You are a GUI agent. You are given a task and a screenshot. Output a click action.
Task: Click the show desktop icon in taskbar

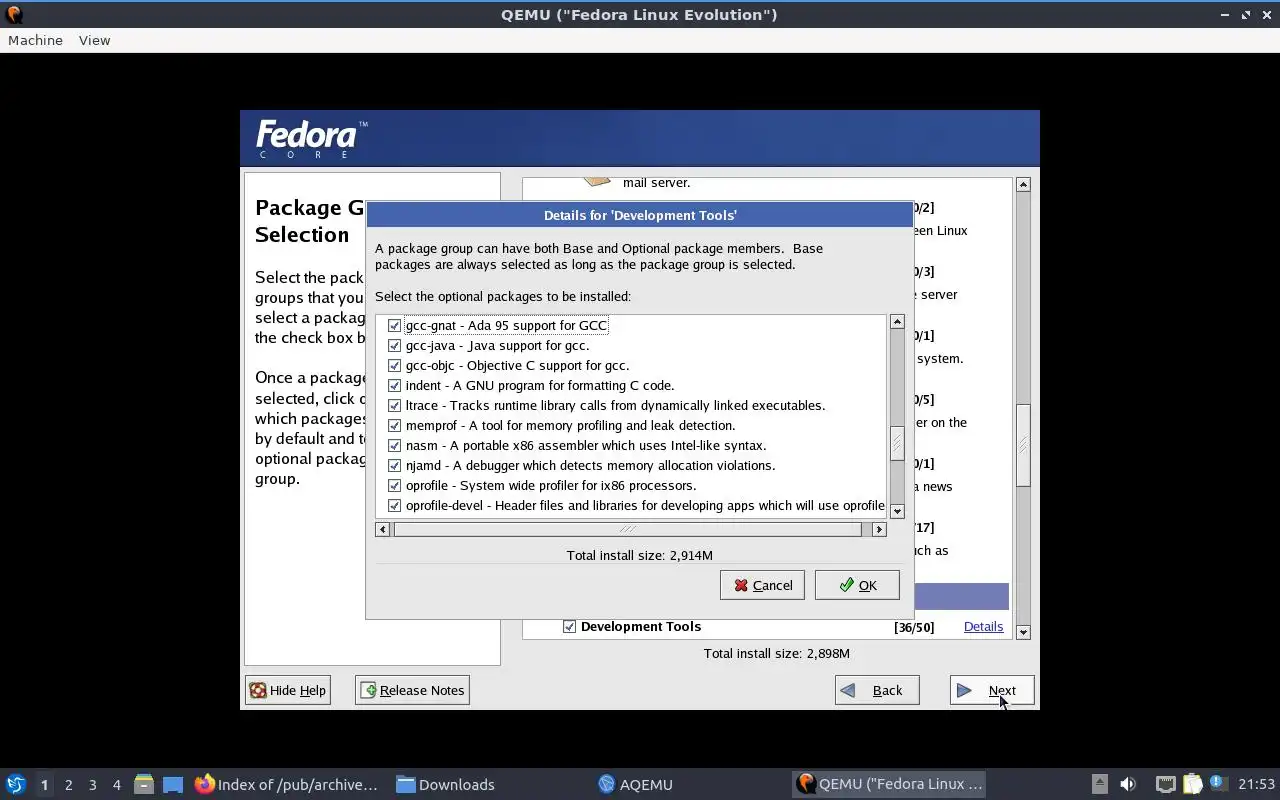coord(173,784)
